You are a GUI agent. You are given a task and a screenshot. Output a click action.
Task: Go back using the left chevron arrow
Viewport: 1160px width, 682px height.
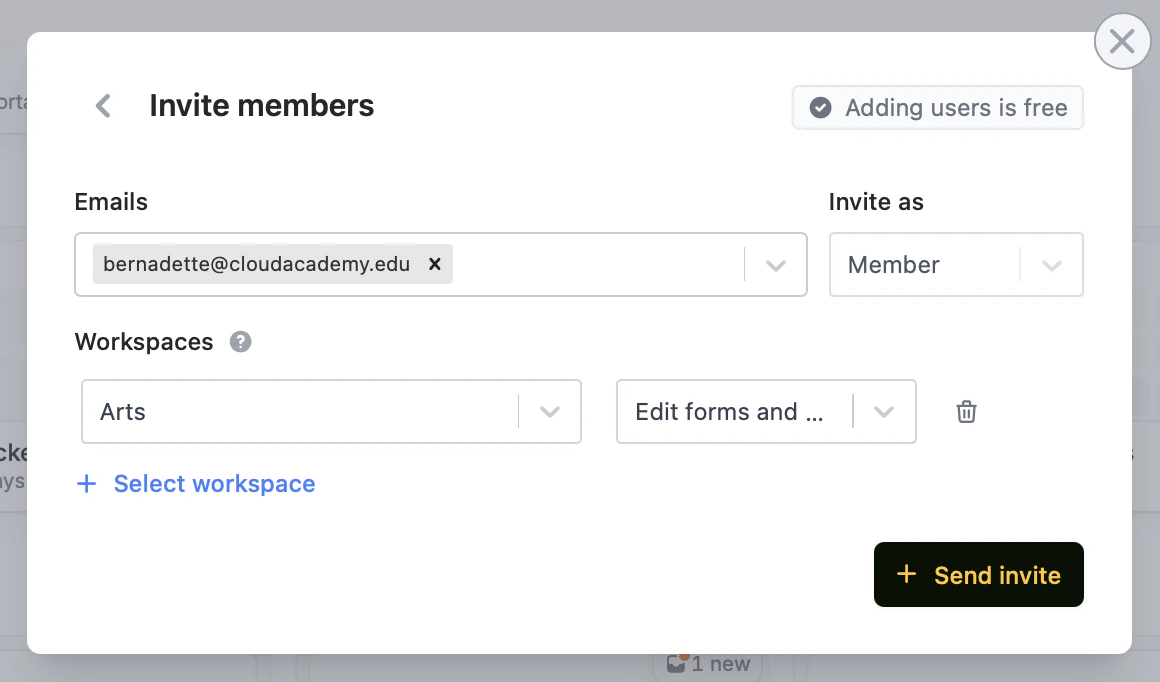pos(103,106)
